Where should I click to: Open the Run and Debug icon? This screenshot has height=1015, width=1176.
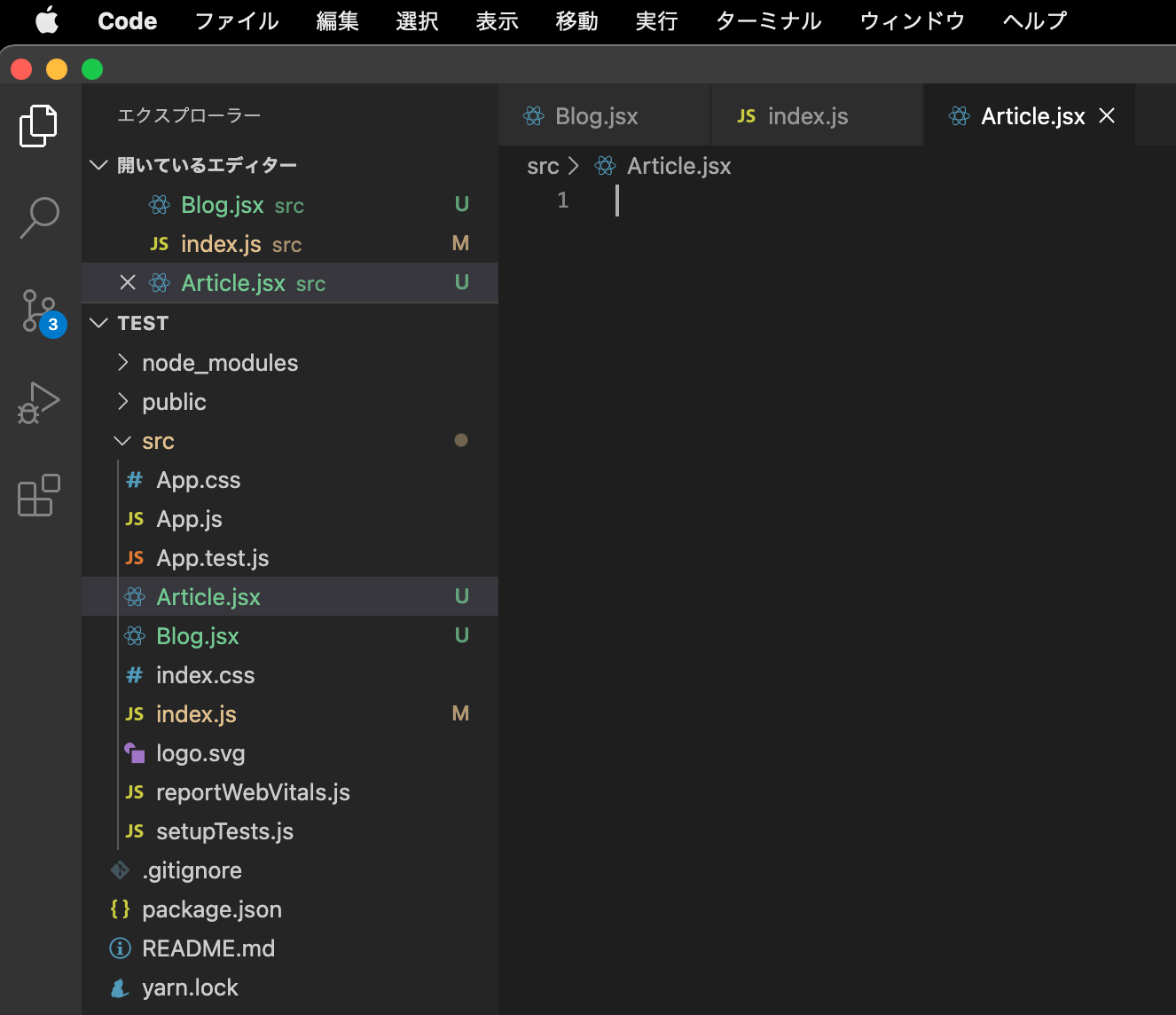point(39,404)
